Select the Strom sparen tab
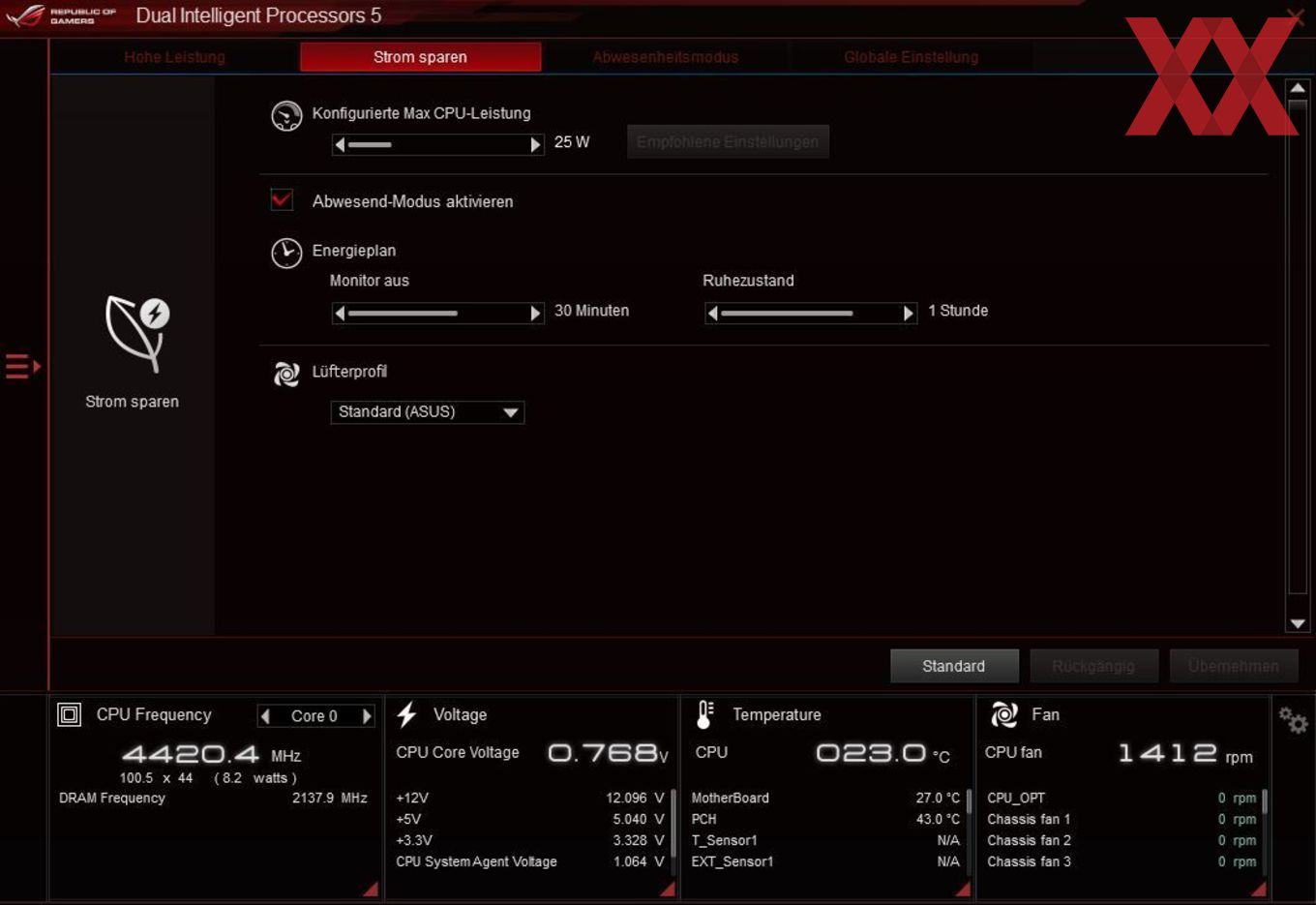The height and width of the screenshot is (905, 1316). point(420,57)
